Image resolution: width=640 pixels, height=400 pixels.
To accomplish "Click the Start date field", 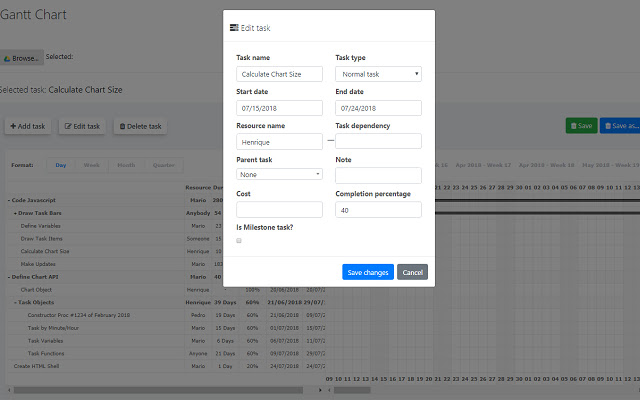I will pos(279,108).
